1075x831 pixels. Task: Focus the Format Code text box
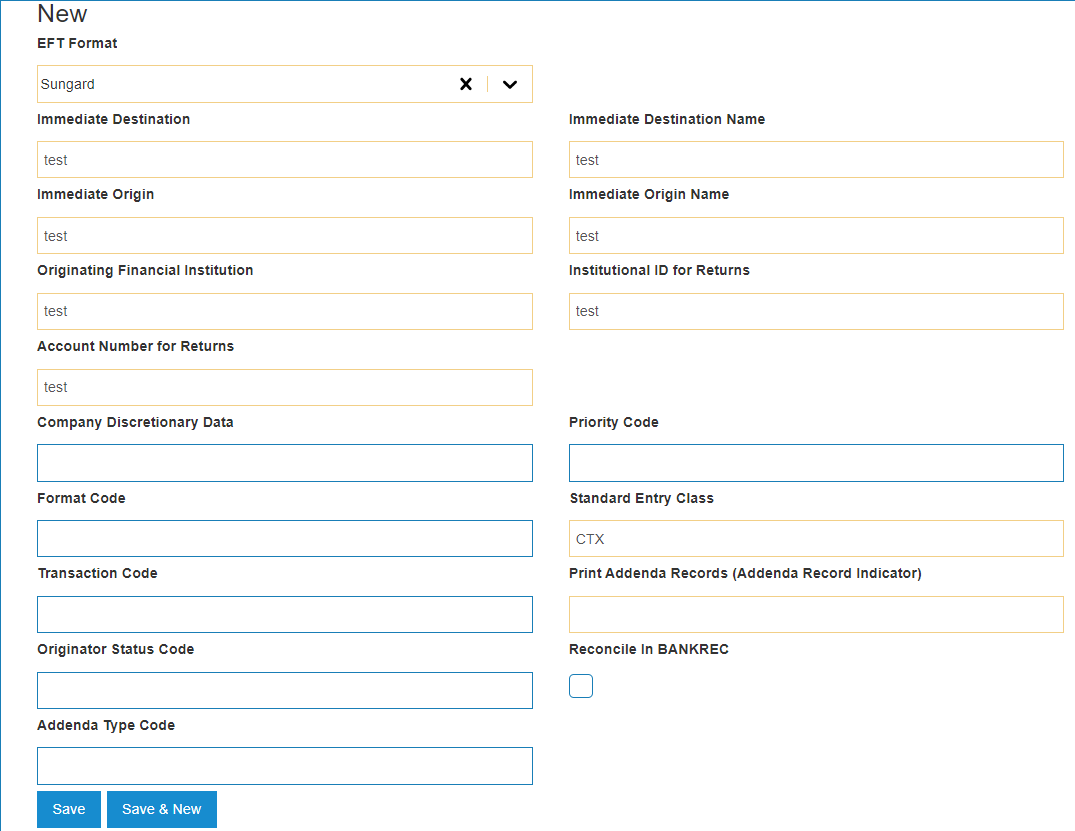285,538
